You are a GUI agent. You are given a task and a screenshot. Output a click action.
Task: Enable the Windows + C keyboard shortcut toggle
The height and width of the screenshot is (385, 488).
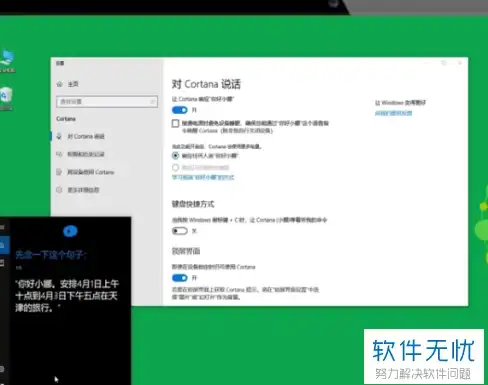point(180,231)
